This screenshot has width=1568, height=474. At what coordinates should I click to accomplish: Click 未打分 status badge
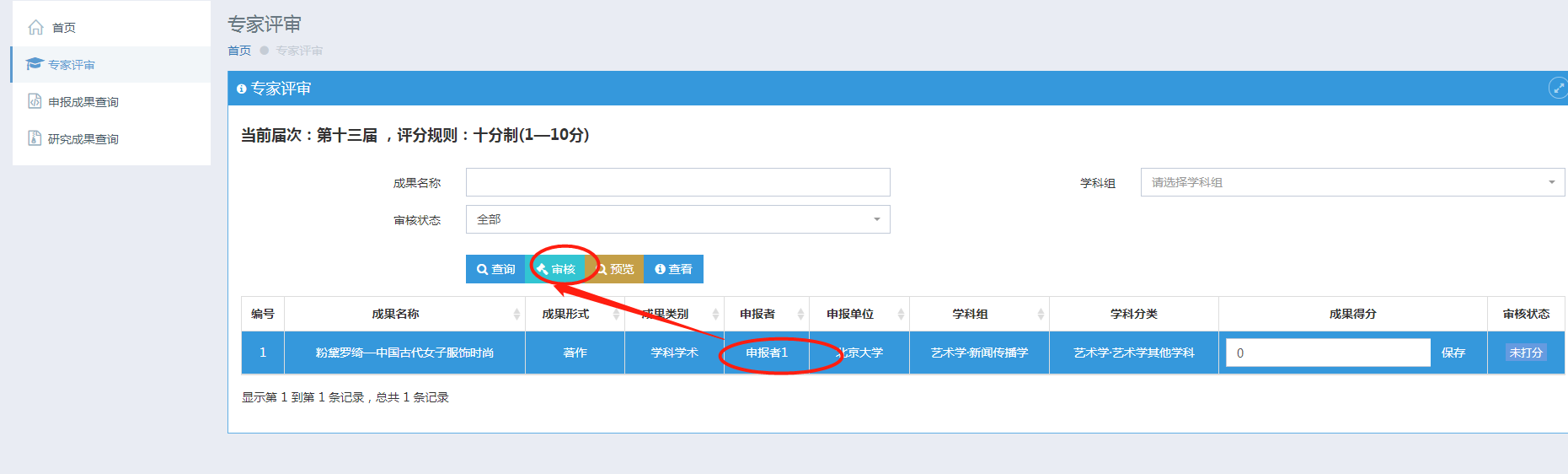tap(1526, 353)
